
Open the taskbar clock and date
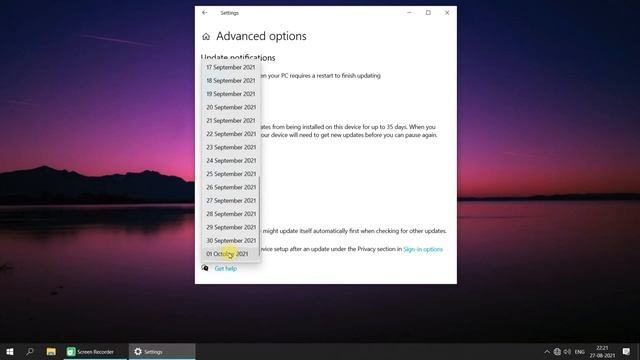[x=602, y=351]
